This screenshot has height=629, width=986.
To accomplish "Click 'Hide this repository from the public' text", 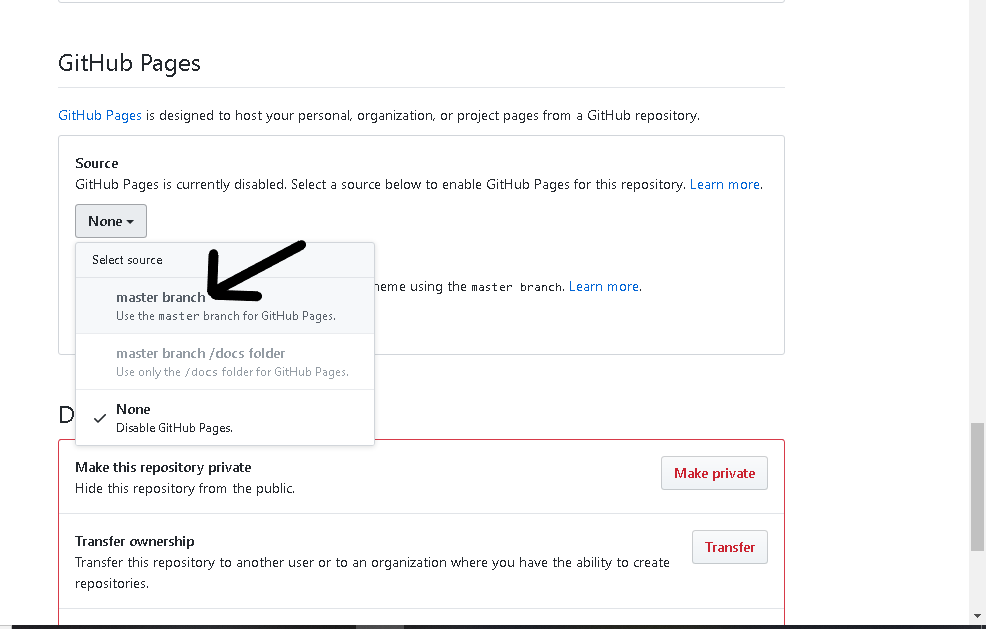I will click(185, 489).
